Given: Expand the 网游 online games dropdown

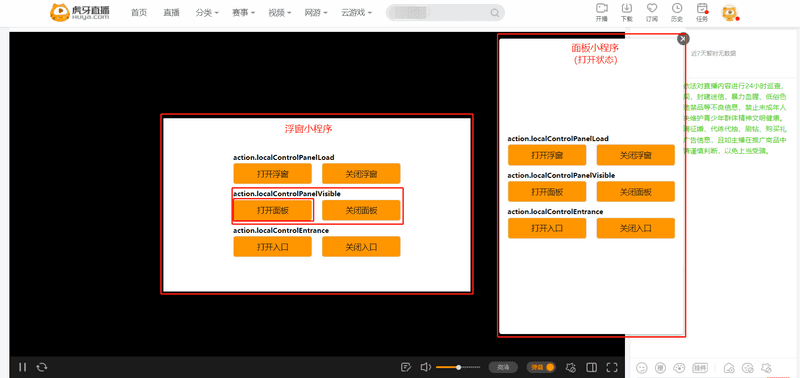Looking at the screenshot, I should click(315, 13).
